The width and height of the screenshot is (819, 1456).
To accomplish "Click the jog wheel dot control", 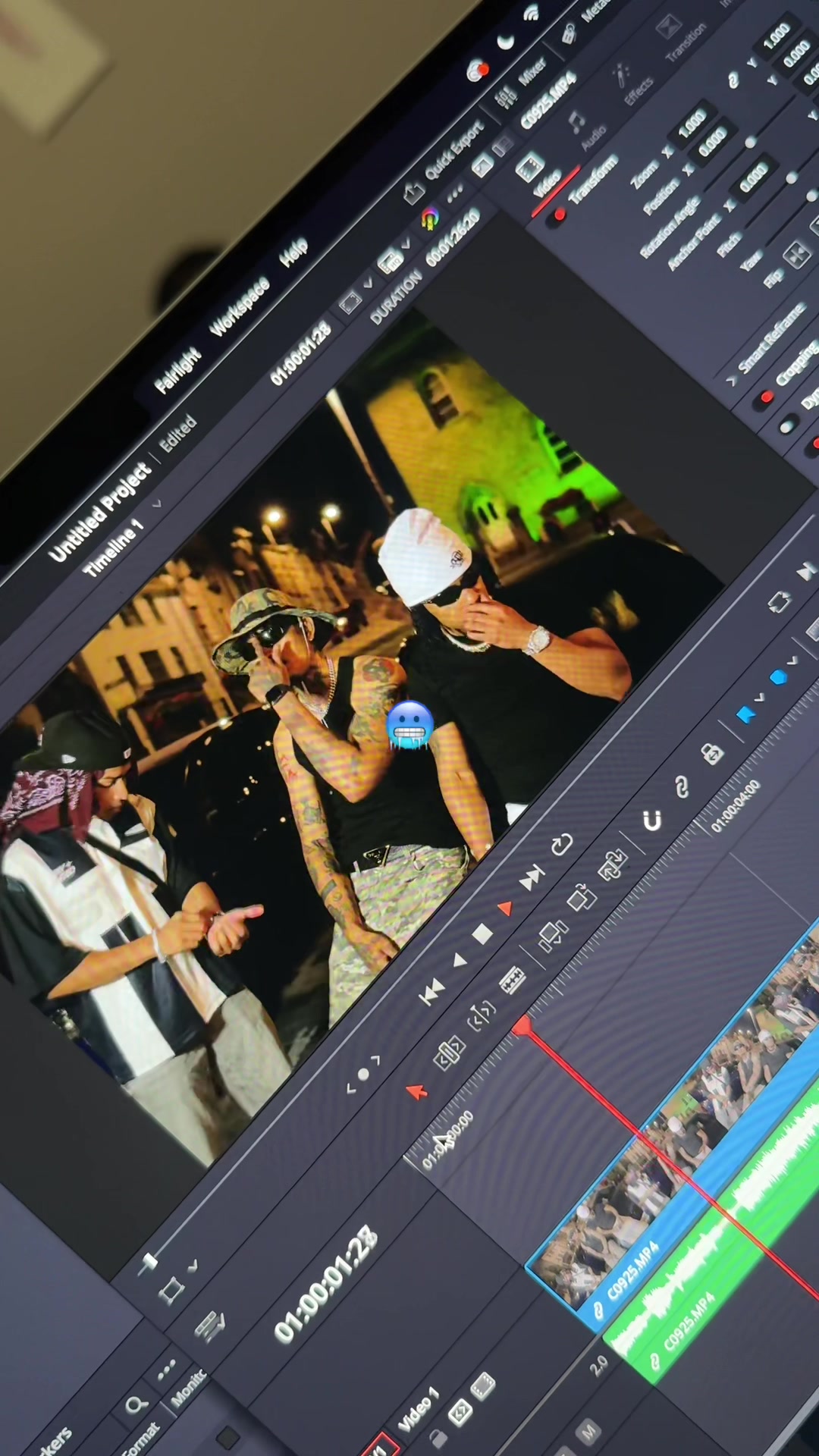I will pos(362,1074).
